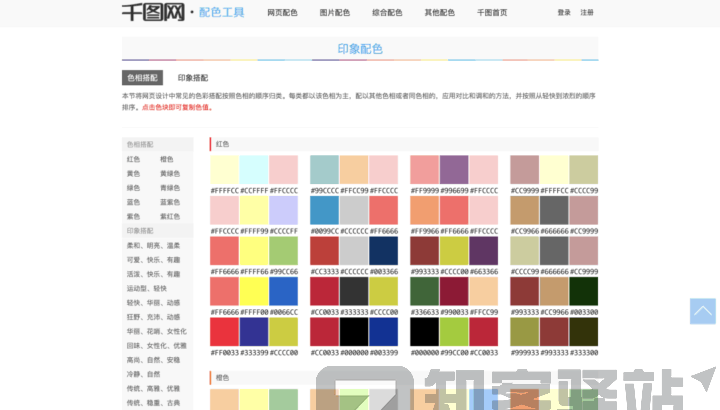Click the #003300 dark green swatch
The width and height of the screenshot is (720, 410).
pyautogui.click(x=583, y=290)
